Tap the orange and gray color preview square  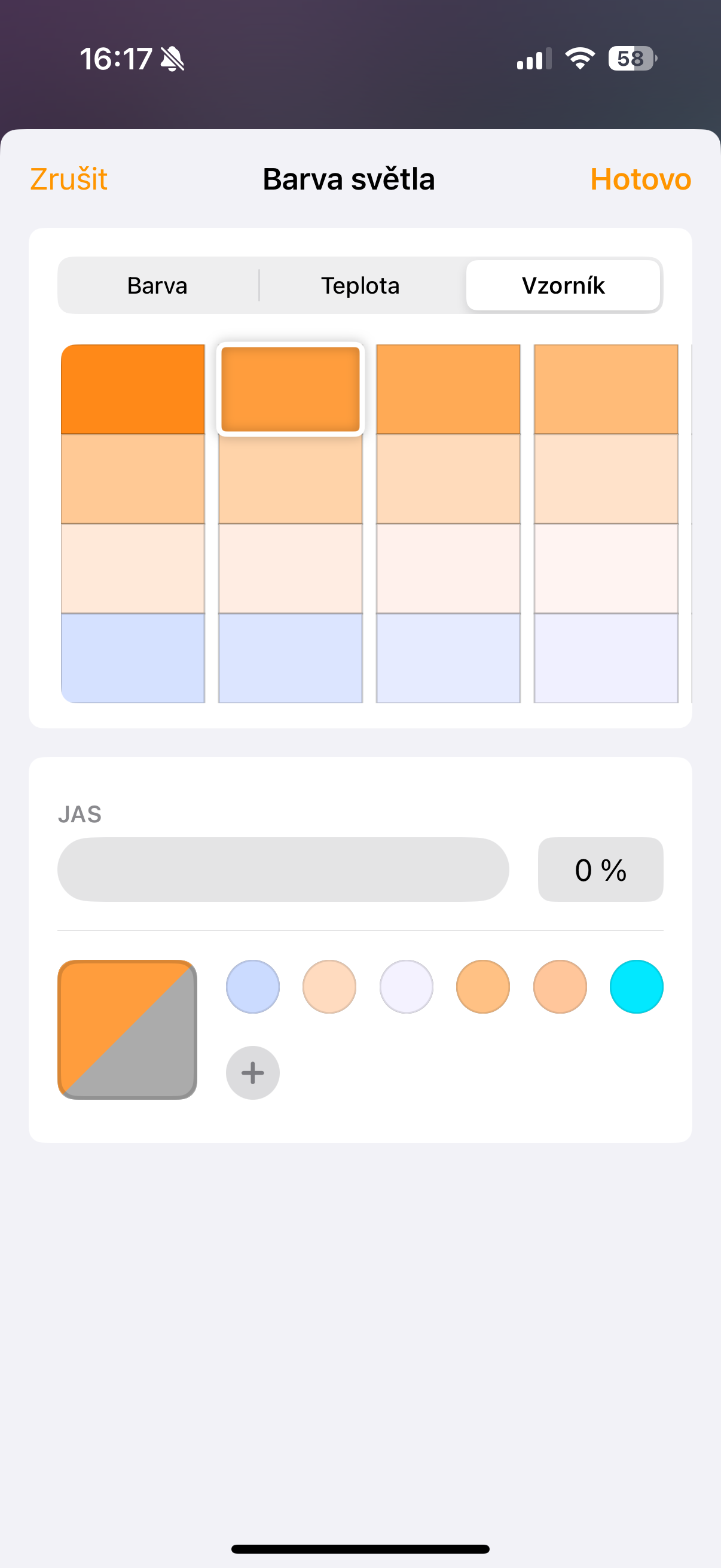[x=127, y=1029]
